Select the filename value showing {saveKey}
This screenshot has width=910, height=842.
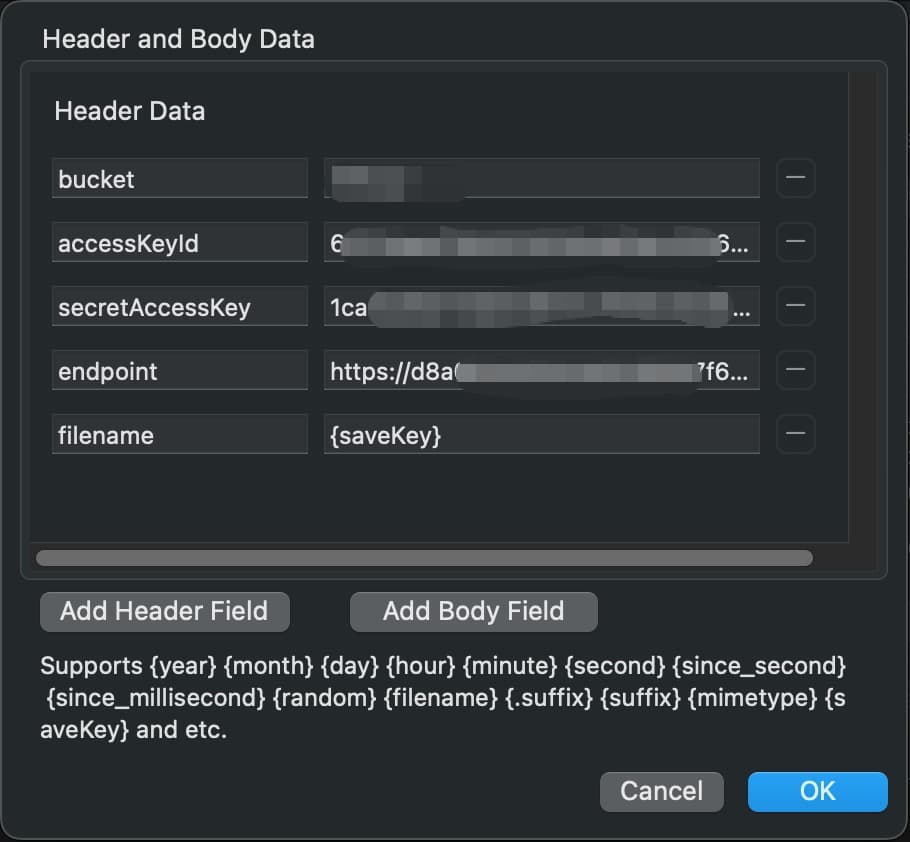541,434
